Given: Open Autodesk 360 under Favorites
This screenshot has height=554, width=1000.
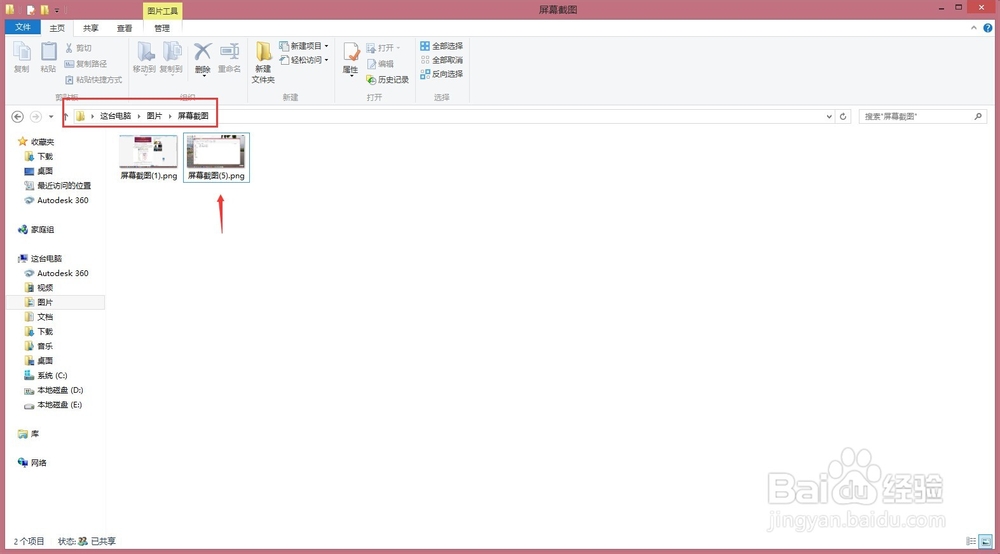Looking at the screenshot, I should [x=56, y=200].
